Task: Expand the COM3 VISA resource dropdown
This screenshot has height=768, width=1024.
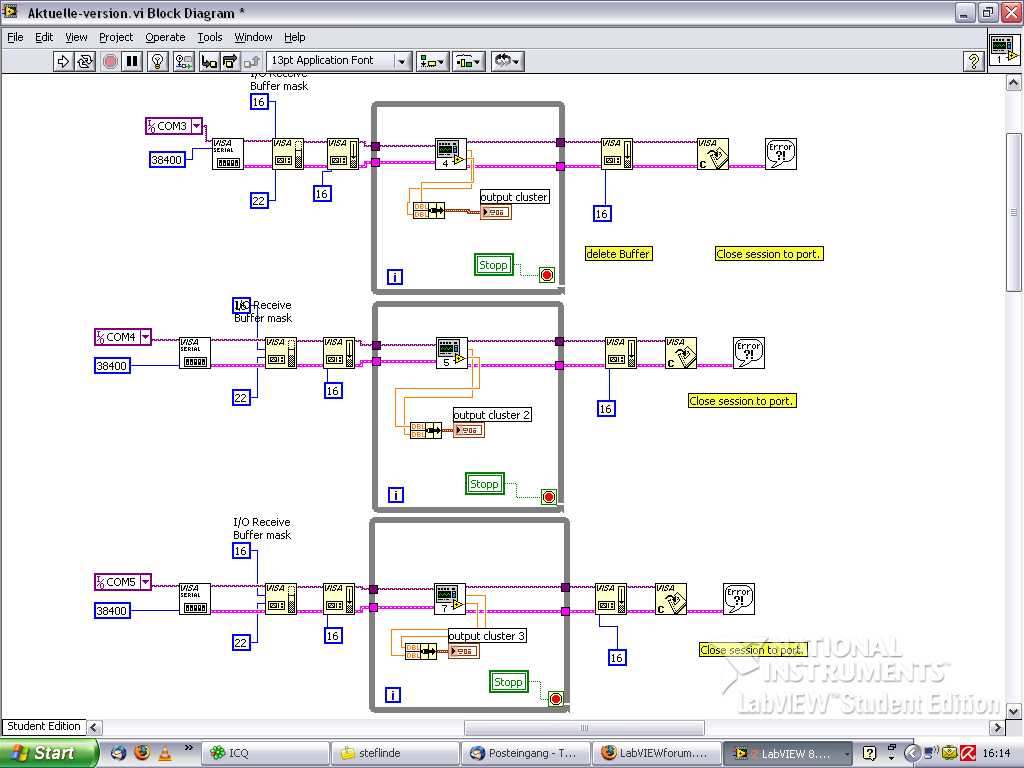Action: point(196,126)
